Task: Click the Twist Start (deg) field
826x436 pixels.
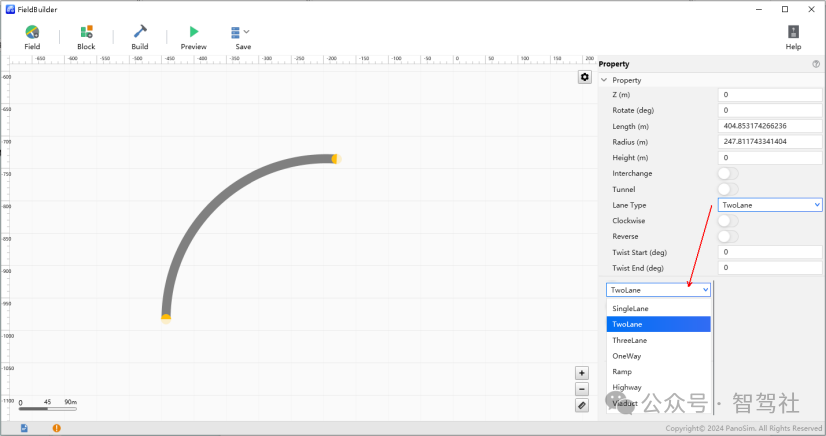Action: click(770, 252)
